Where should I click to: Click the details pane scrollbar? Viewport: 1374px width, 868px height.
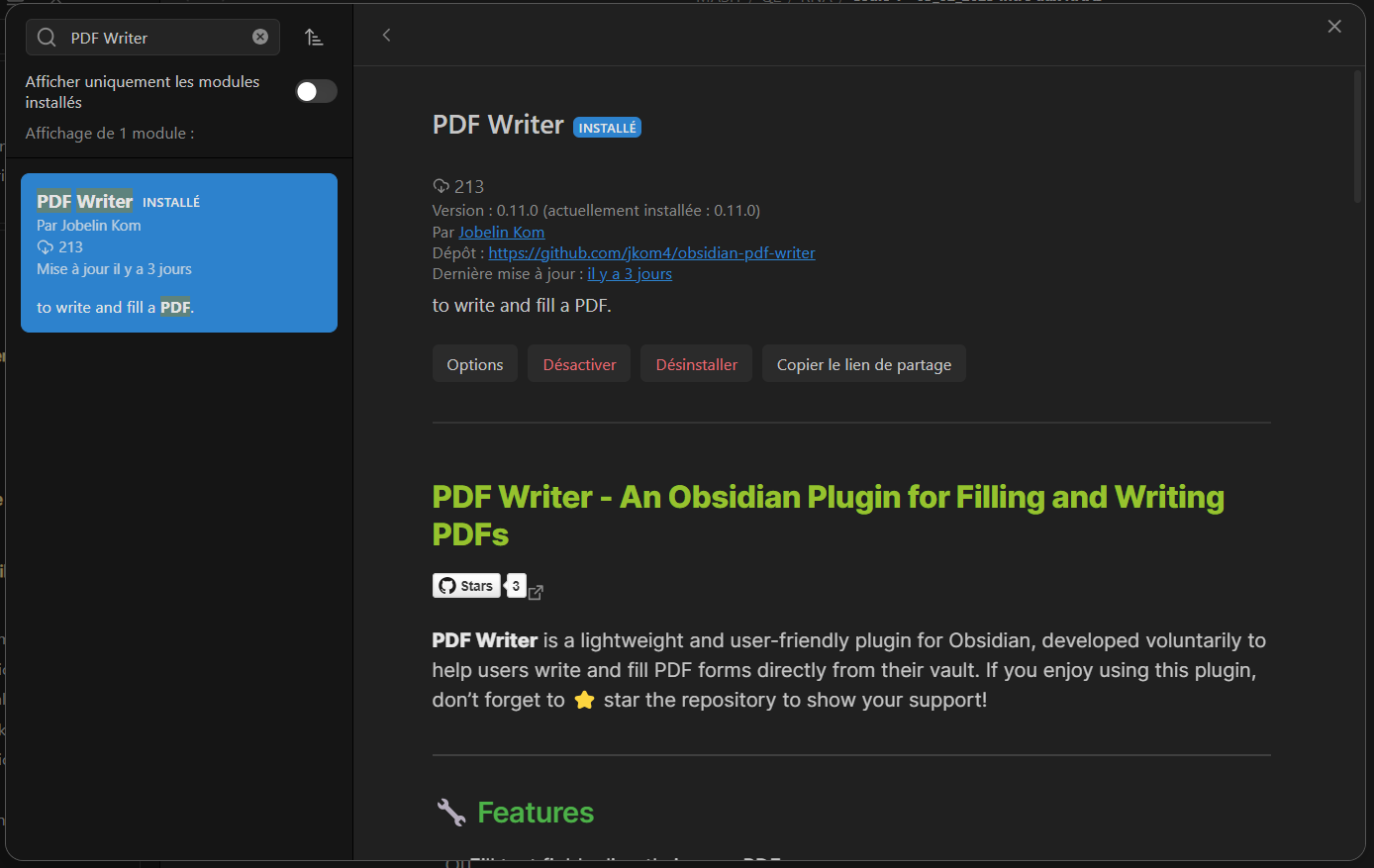coord(1358,137)
